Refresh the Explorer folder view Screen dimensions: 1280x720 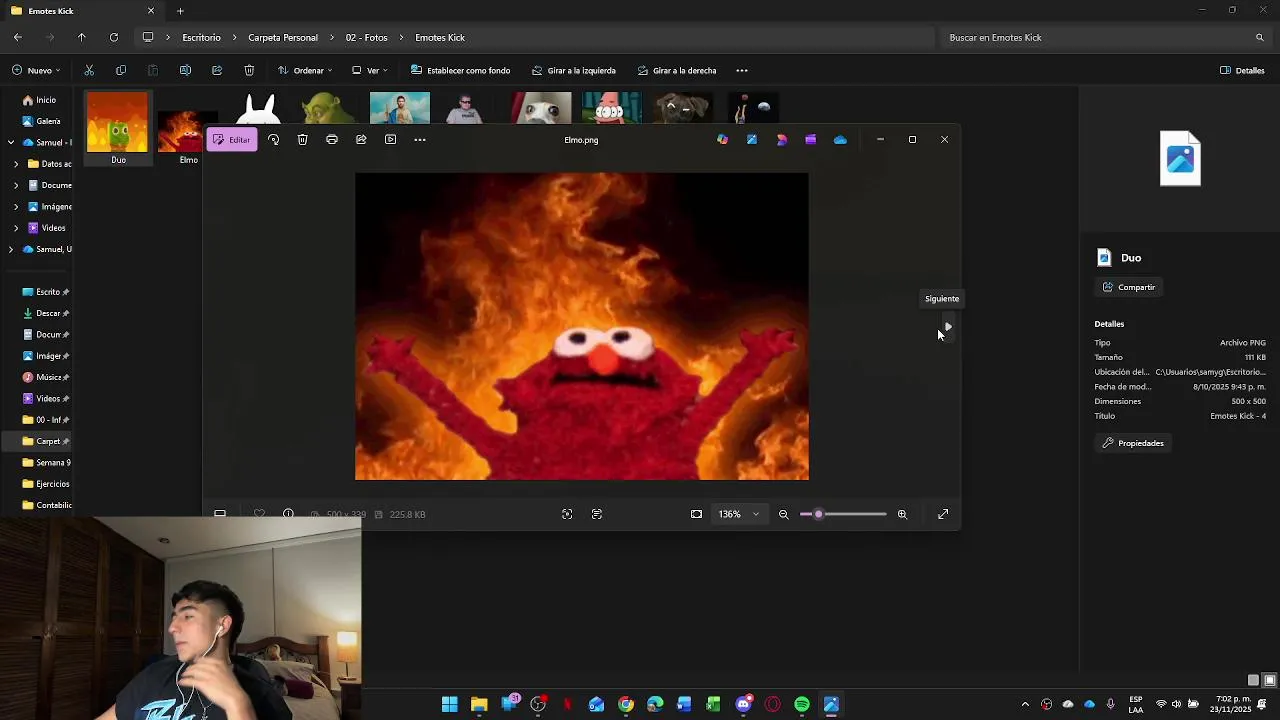coord(114,38)
